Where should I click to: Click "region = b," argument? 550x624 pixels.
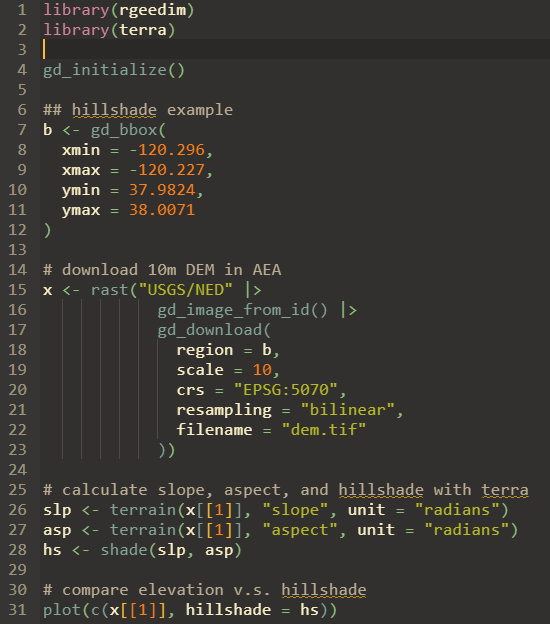tap(228, 350)
